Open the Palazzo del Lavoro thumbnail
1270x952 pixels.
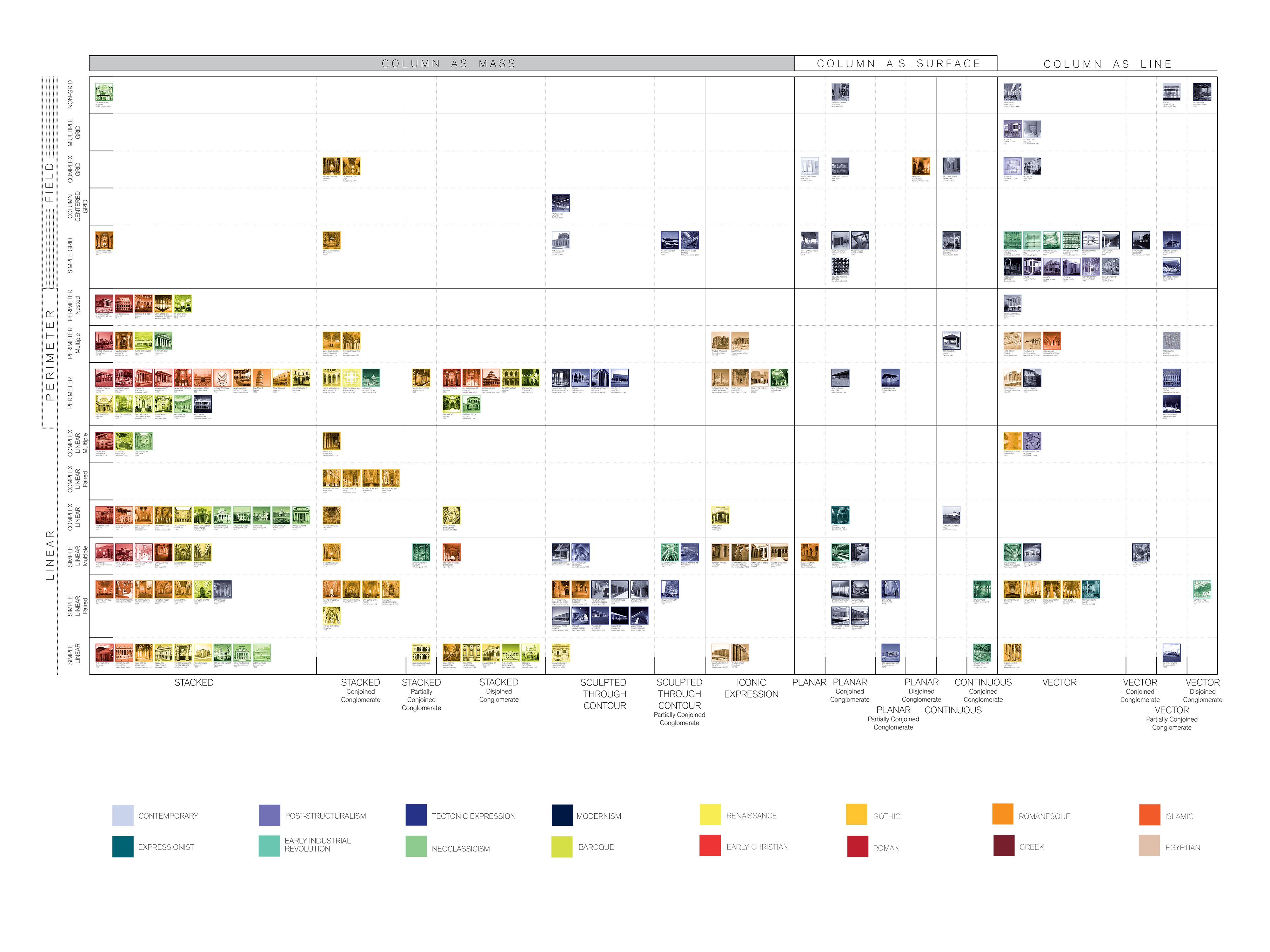(560, 203)
